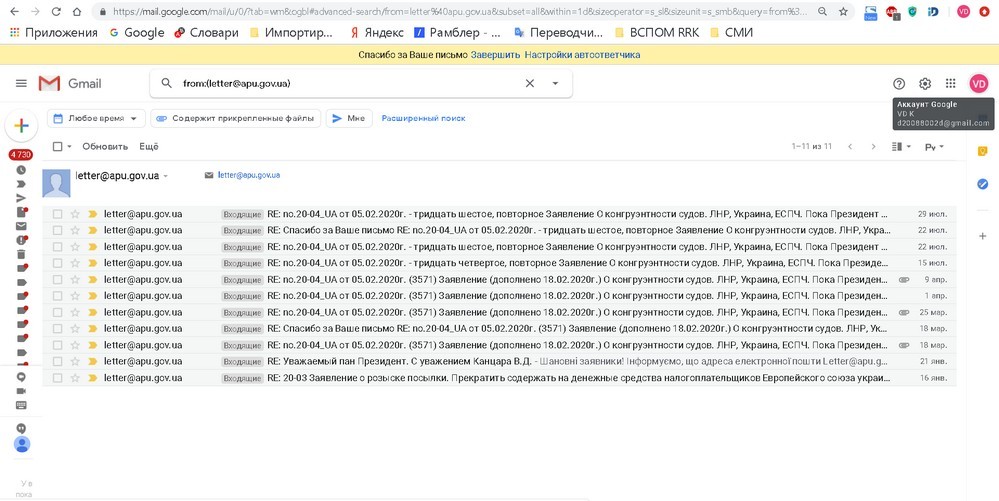Click Завершить in the autoresponder banner
Screen dimensions: 999x501
tap(496, 55)
